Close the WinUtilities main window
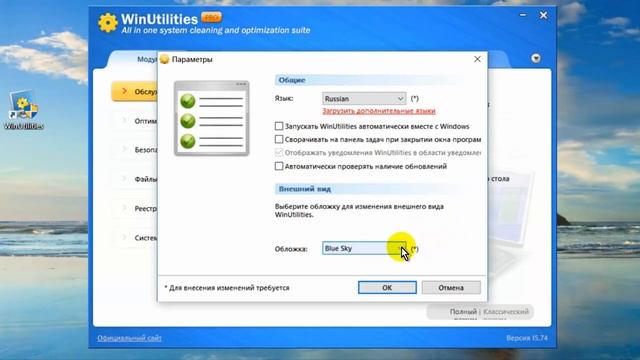Screen dimensions: 640x360 pyautogui.click(x=543, y=15)
